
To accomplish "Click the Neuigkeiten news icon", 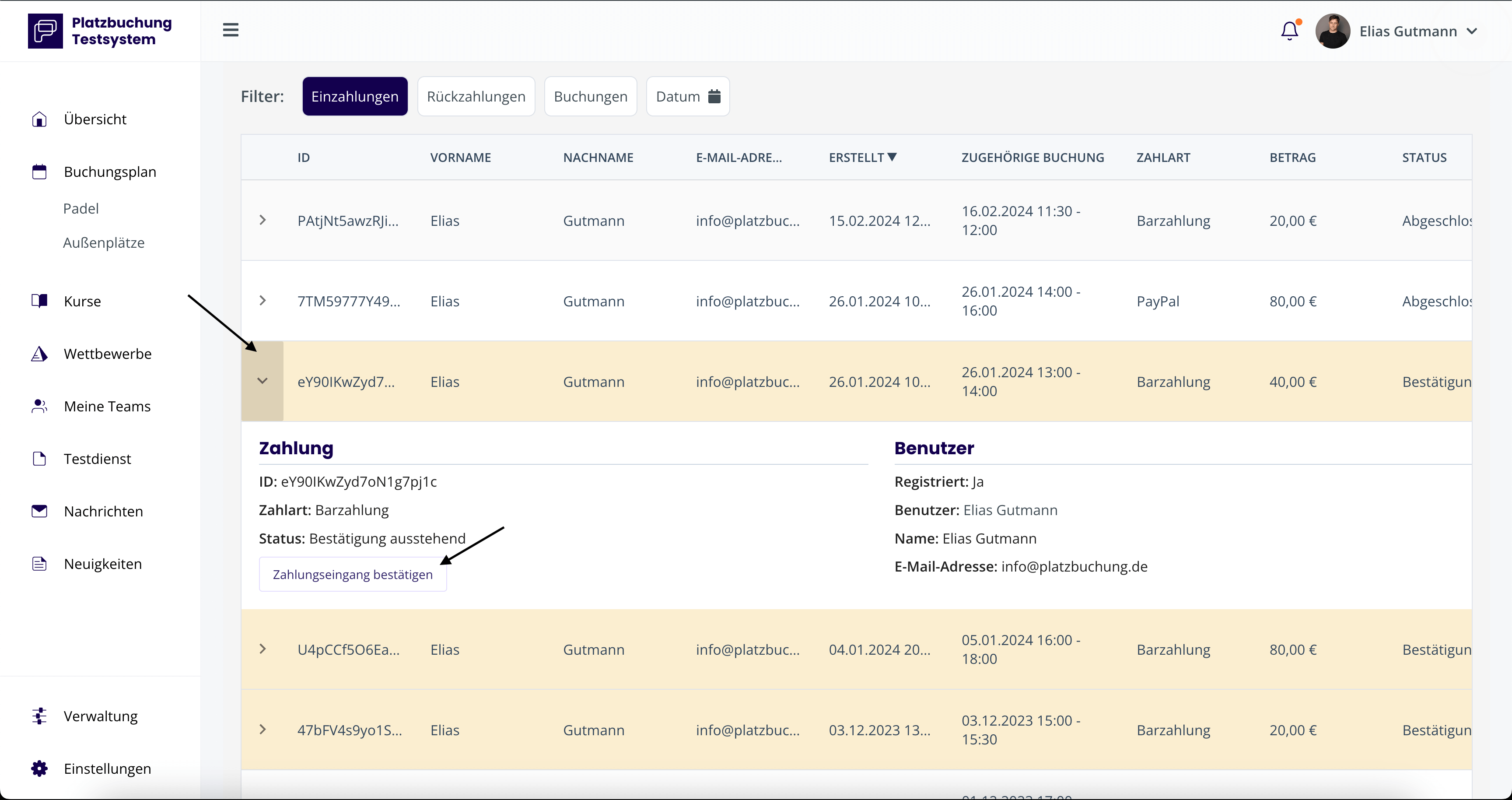I will pyautogui.click(x=39, y=564).
